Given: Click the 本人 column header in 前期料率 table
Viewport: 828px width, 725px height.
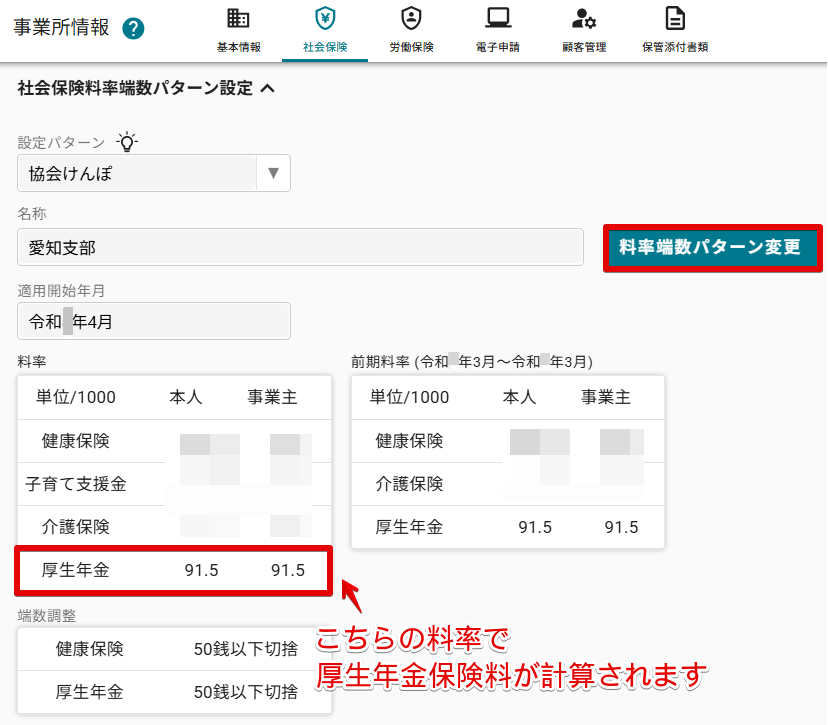Looking at the screenshot, I should pos(519,397).
